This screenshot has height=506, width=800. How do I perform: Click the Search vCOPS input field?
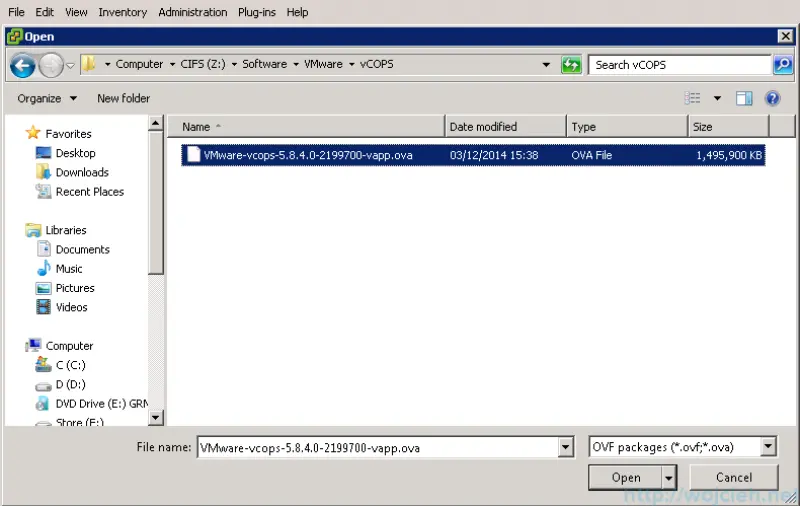(680, 65)
